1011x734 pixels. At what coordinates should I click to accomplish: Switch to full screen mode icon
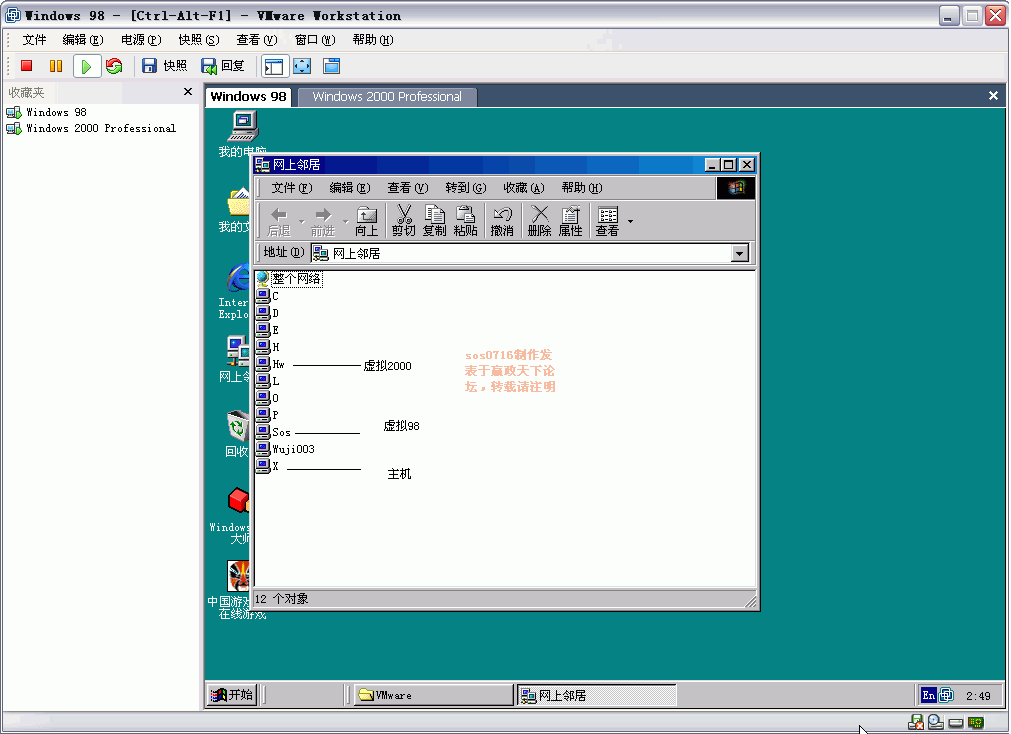pos(302,66)
